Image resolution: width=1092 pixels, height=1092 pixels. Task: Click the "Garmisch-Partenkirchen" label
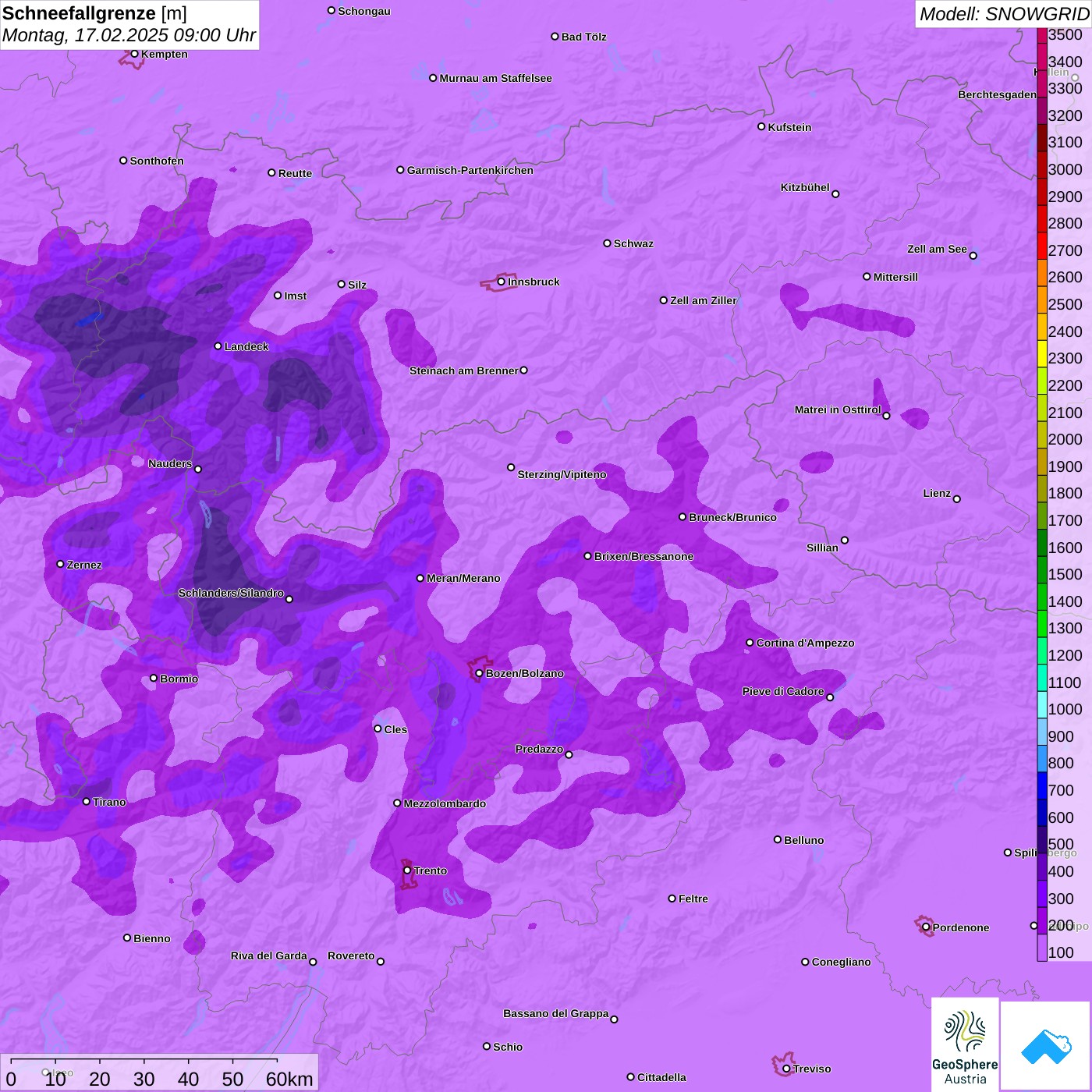[x=470, y=170]
